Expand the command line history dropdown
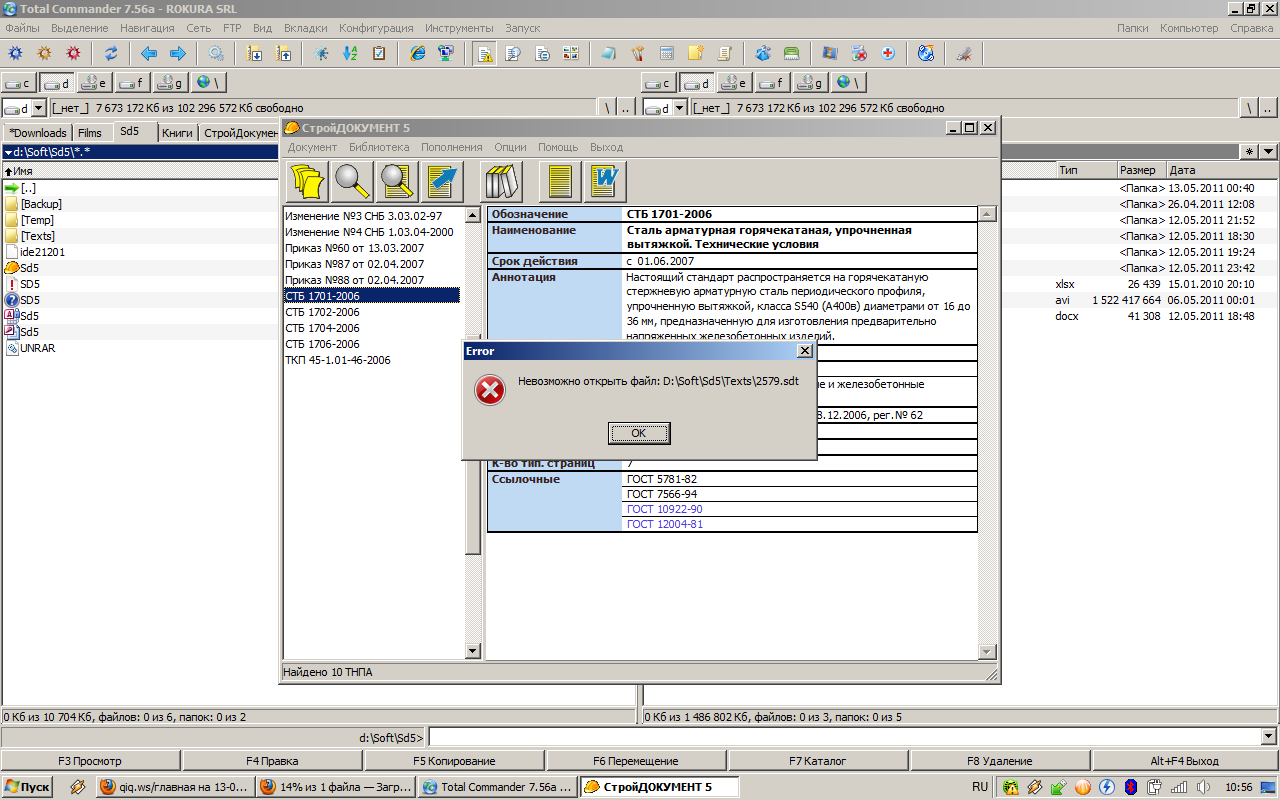This screenshot has height=800, width=1280. click(1269, 737)
